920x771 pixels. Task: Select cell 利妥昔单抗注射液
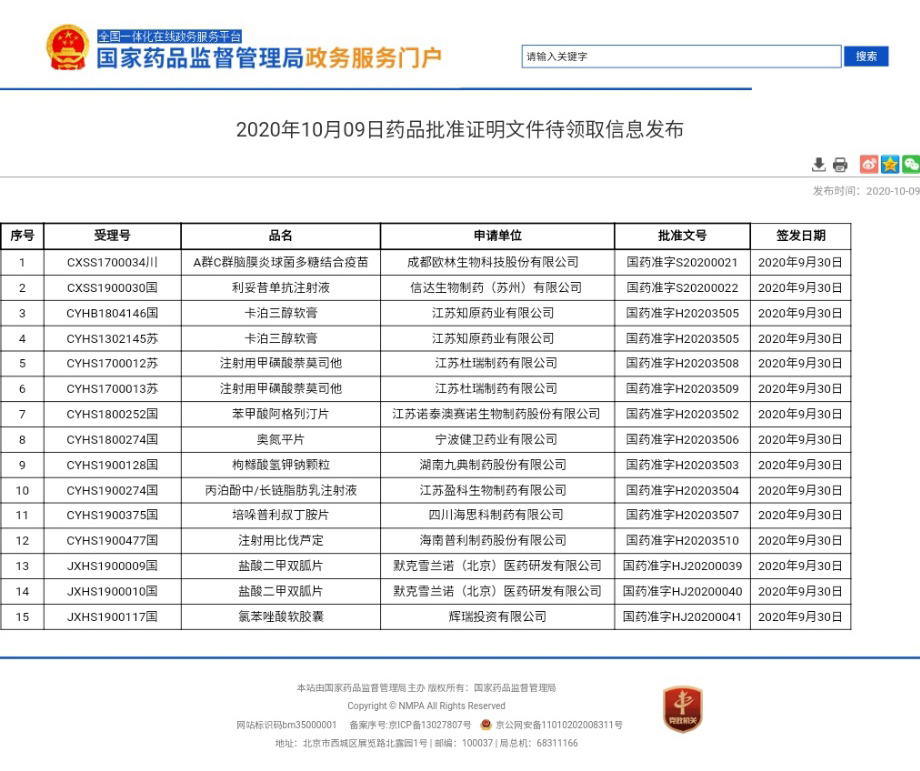point(280,288)
